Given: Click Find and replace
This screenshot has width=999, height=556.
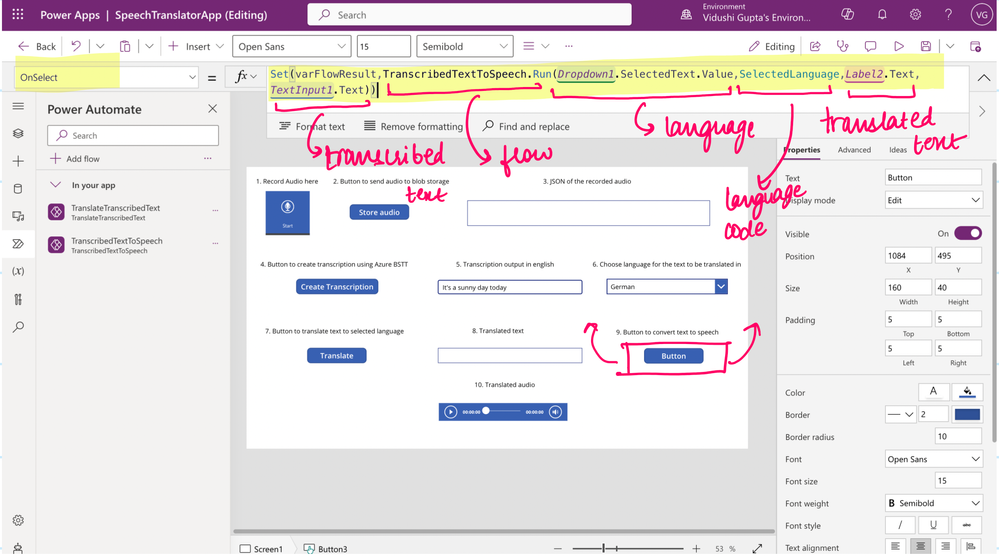Looking at the screenshot, I should [x=526, y=126].
